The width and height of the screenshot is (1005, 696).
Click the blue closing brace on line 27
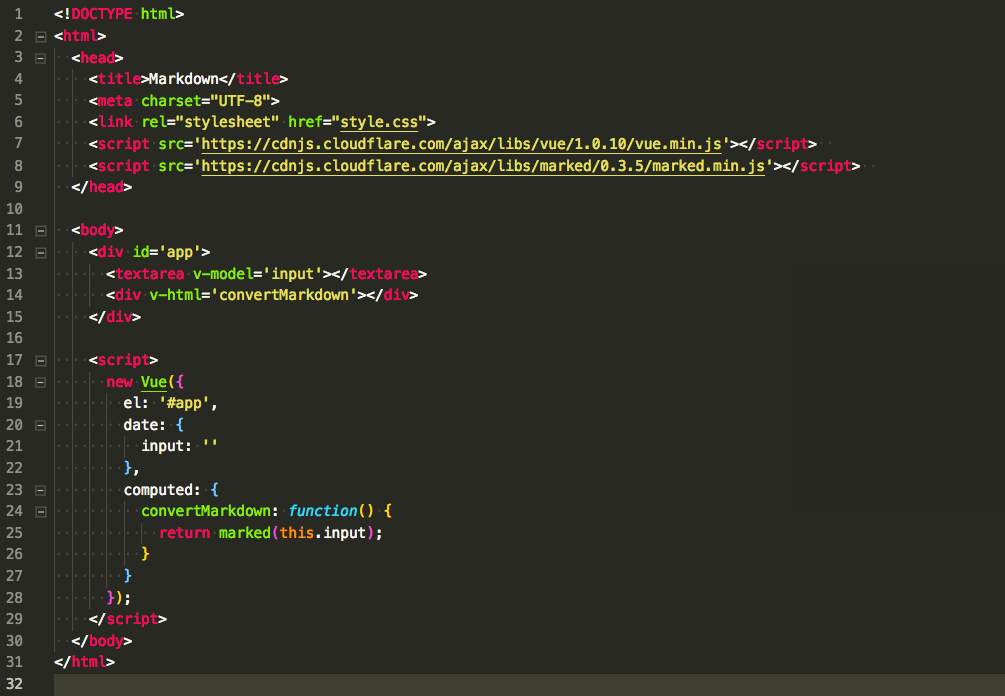coord(128,576)
